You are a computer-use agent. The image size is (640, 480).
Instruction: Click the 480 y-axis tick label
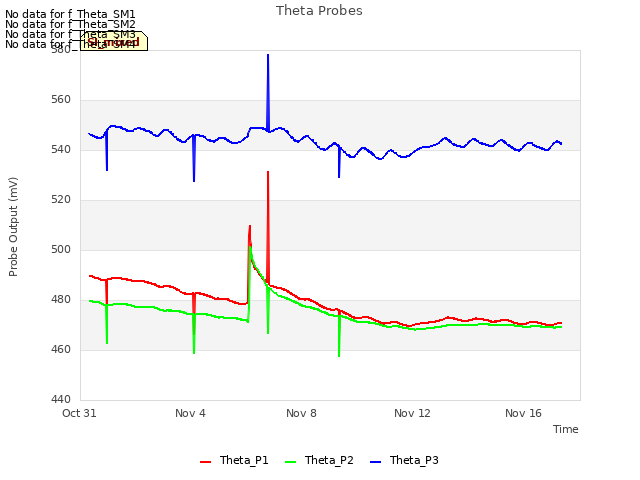(x=61, y=300)
